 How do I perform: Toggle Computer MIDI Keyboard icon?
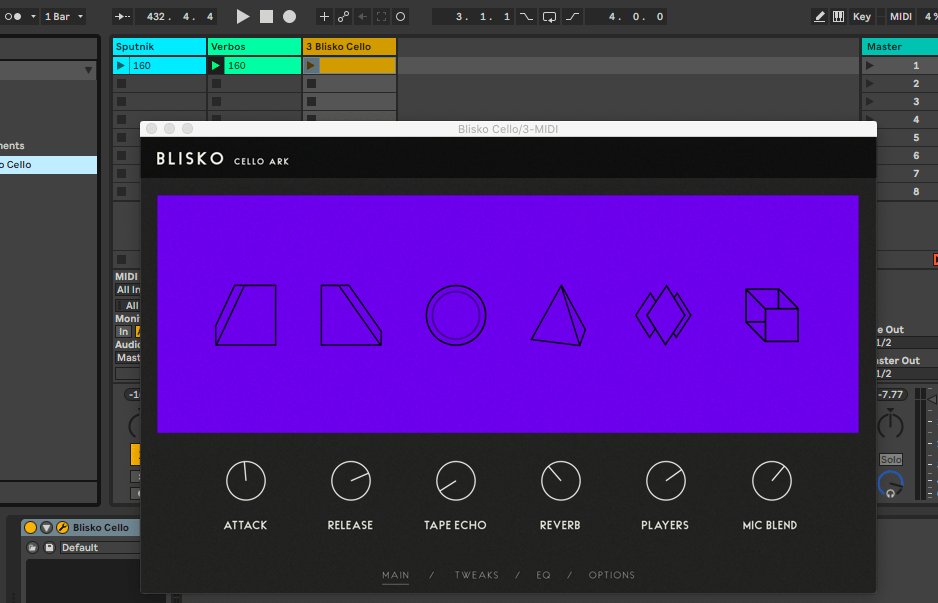(x=839, y=17)
